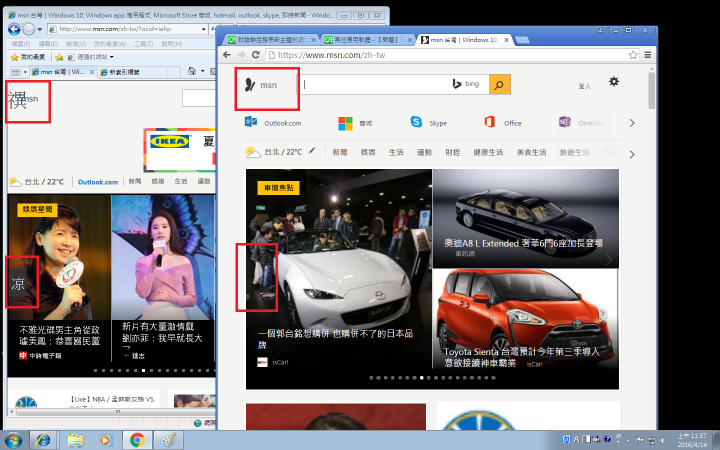Click the Back button in Internet Explorer
Image resolution: width=720 pixels, height=450 pixels.
click(x=14, y=29)
